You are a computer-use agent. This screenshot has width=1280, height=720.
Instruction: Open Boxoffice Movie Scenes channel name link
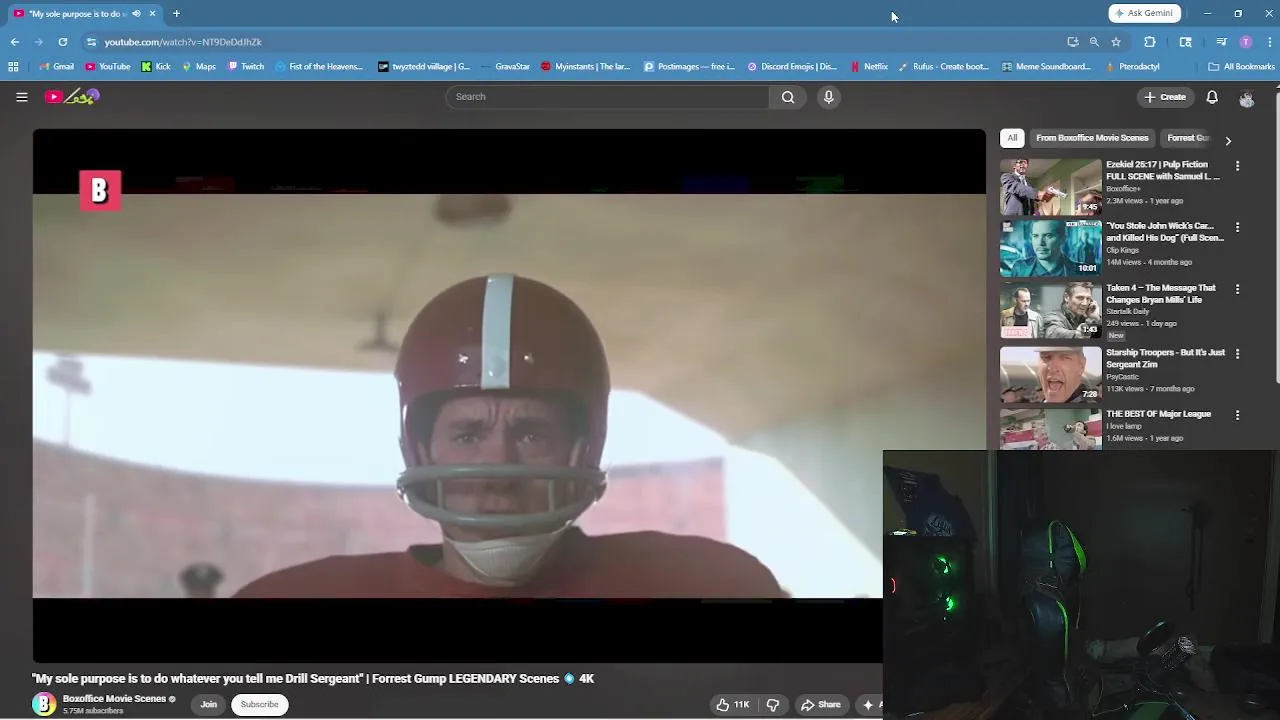[114, 699]
